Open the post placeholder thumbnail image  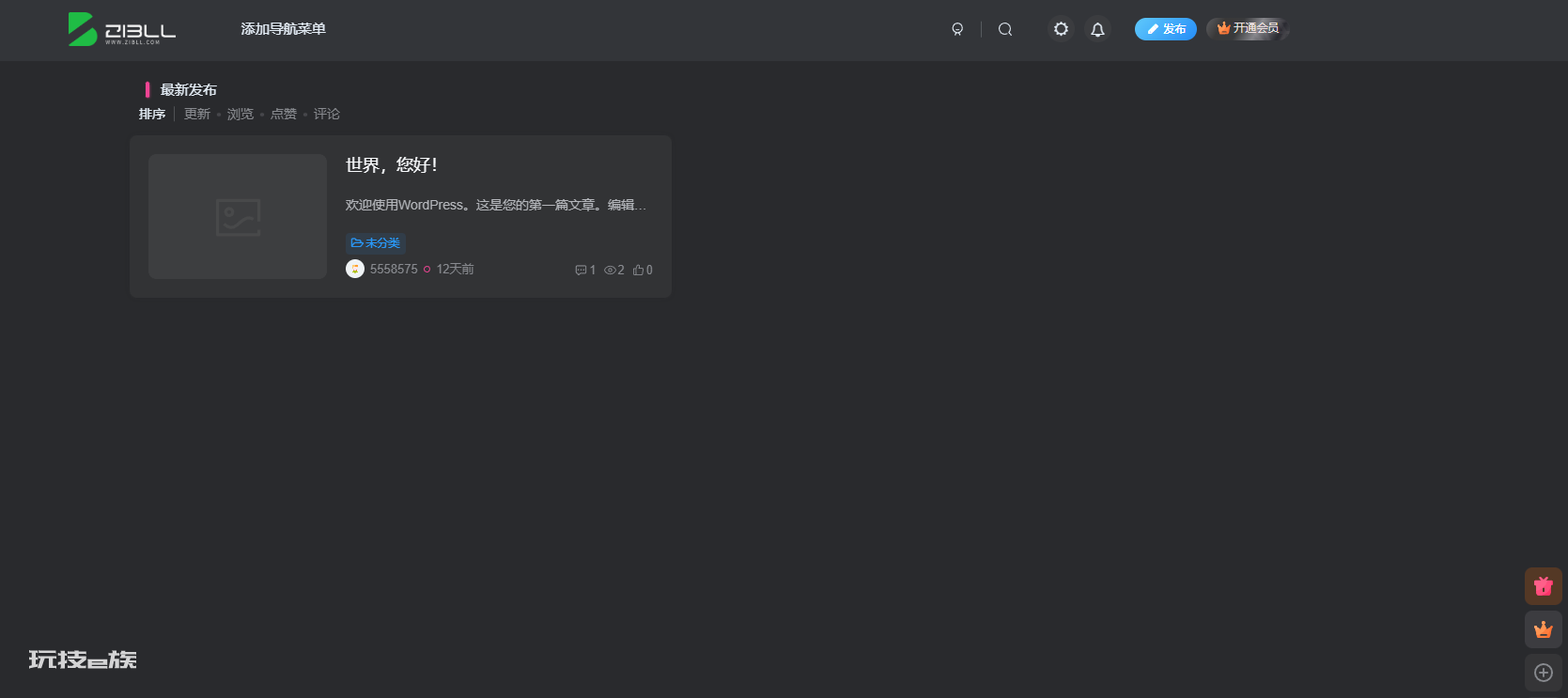coord(238,216)
